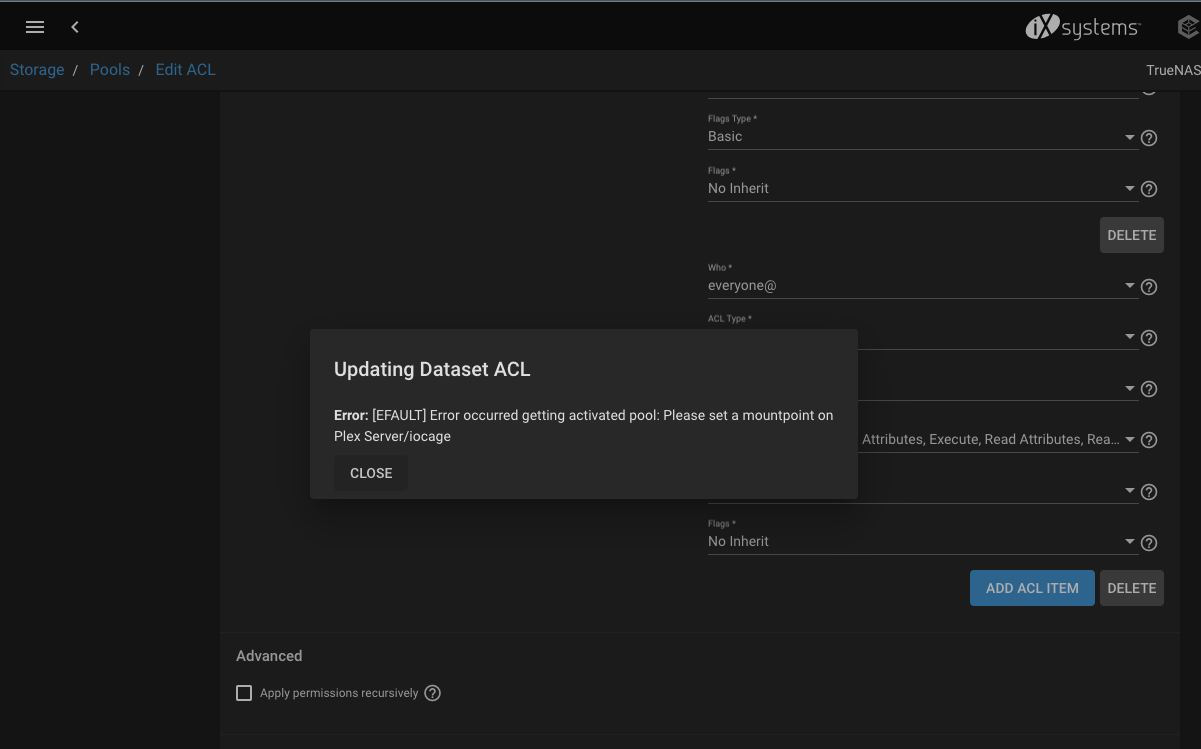This screenshot has width=1201, height=749.
Task: Open help icon beside the everyone@ Who field
Action: 1149,287
